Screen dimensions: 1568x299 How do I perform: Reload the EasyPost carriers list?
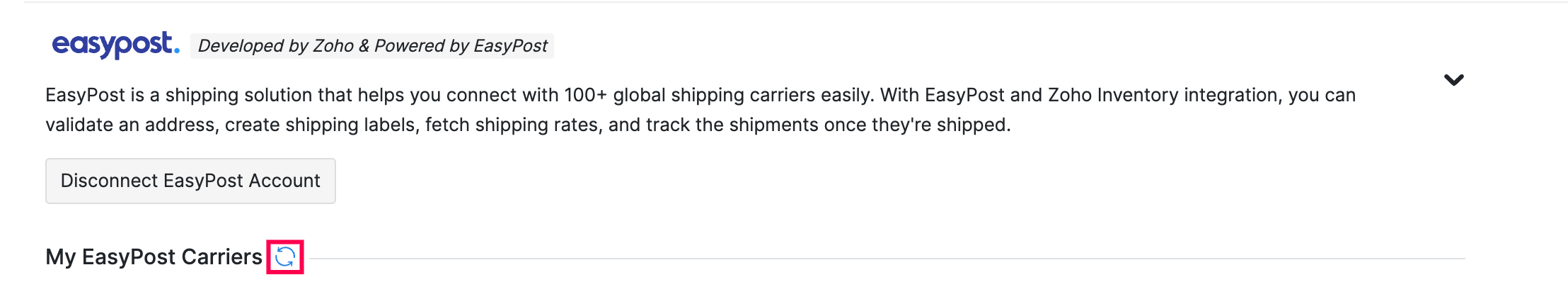click(x=285, y=257)
